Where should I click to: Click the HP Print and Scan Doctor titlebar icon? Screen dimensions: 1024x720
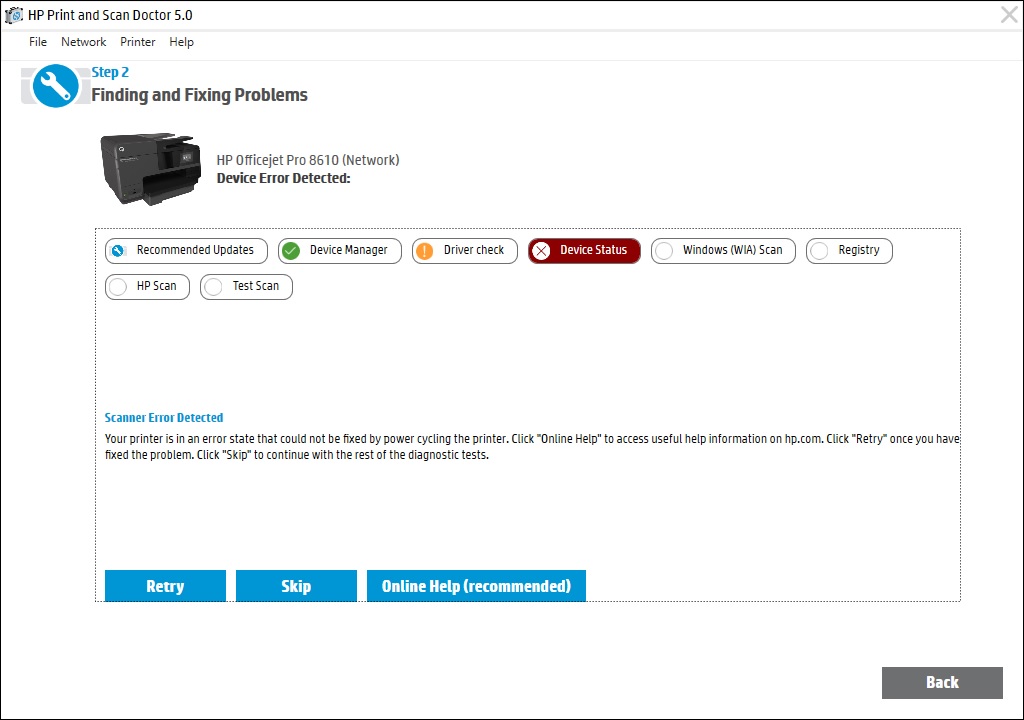coord(13,14)
